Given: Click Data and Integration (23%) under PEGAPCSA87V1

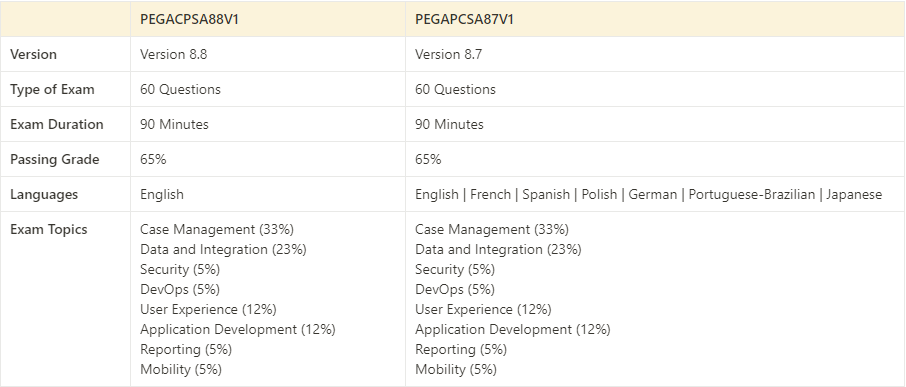Looking at the screenshot, I should coord(498,250).
